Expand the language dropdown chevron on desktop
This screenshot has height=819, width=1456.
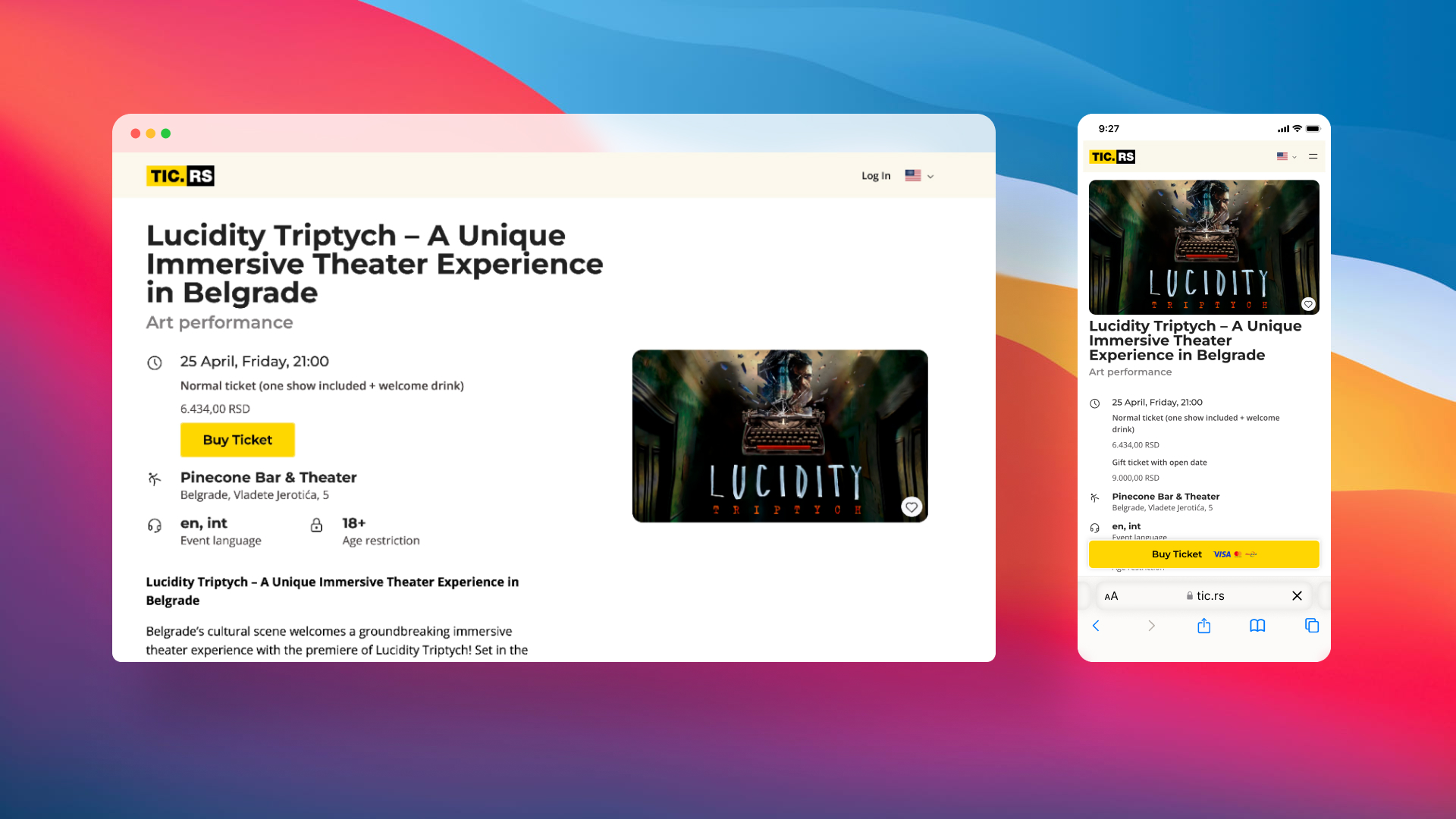pyautogui.click(x=930, y=177)
